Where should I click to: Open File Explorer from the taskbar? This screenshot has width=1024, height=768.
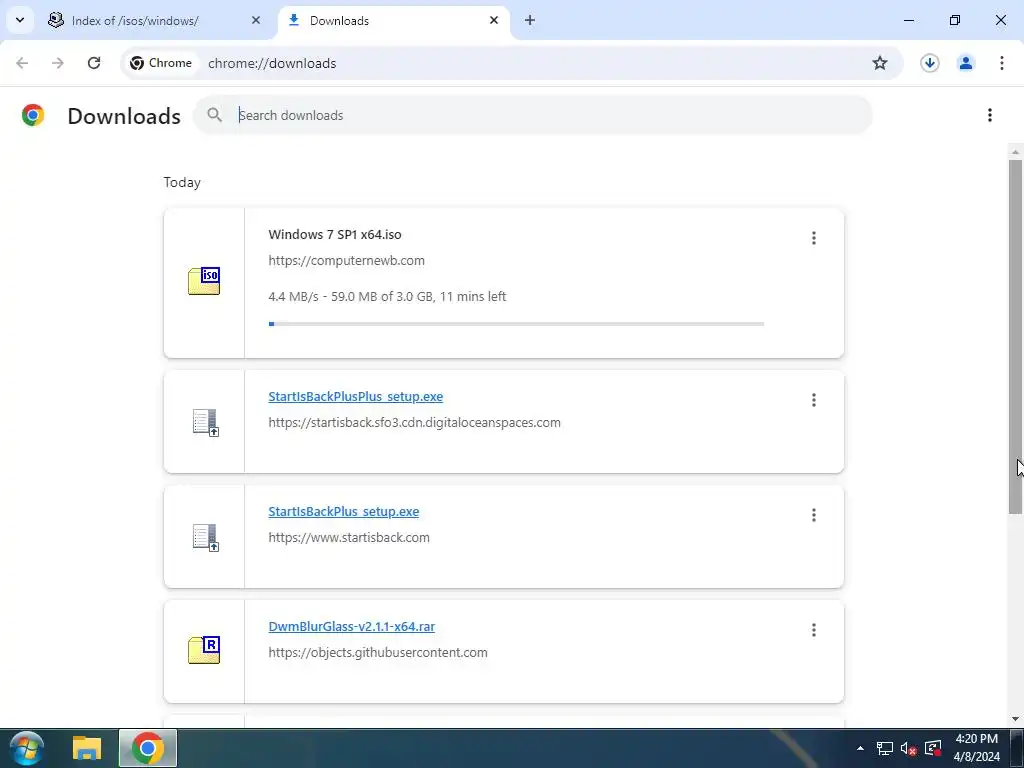point(87,748)
